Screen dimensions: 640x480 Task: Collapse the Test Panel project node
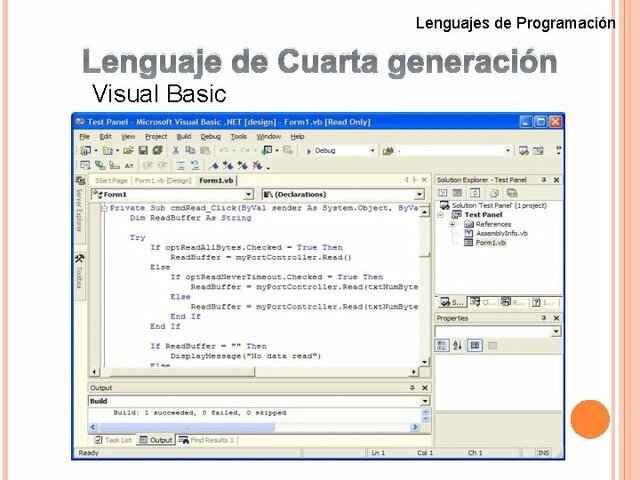pyautogui.click(x=440, y=215)
